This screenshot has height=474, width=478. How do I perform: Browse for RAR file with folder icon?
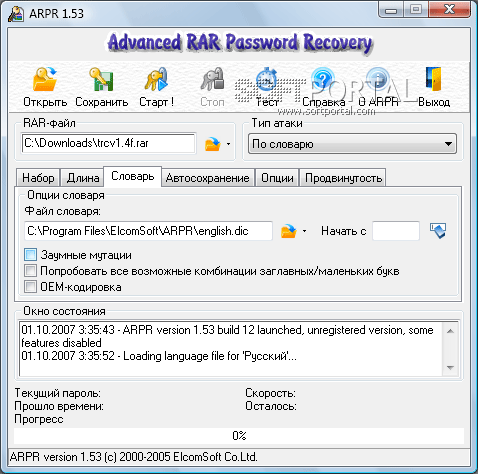(213, 144)
